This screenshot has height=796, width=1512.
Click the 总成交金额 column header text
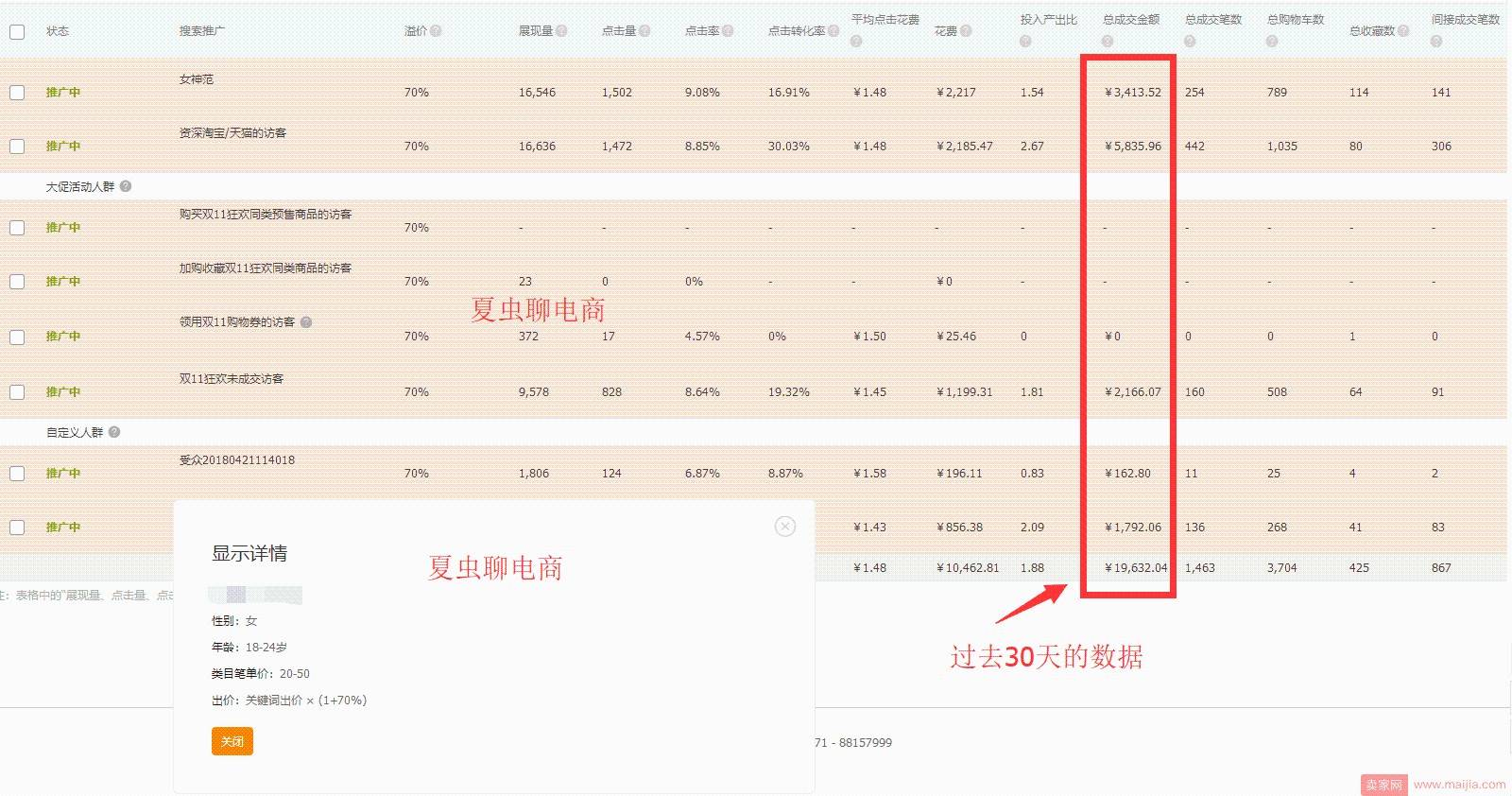[x=1131, y=20]
